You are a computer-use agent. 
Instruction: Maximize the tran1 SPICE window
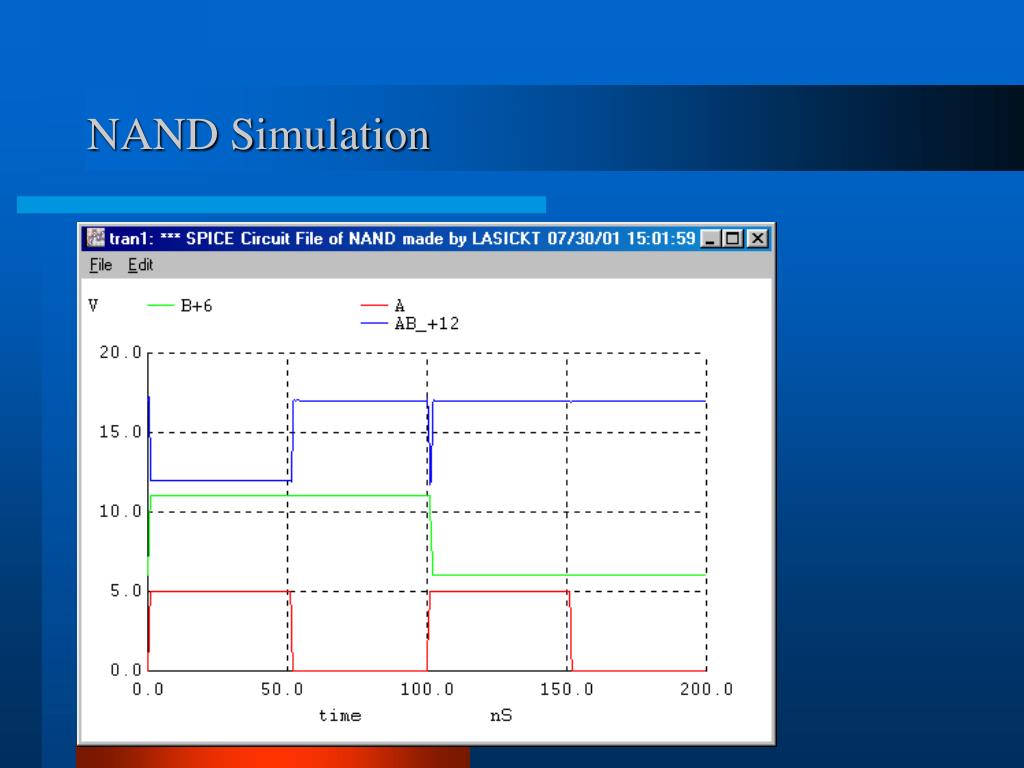click(733, 238)
